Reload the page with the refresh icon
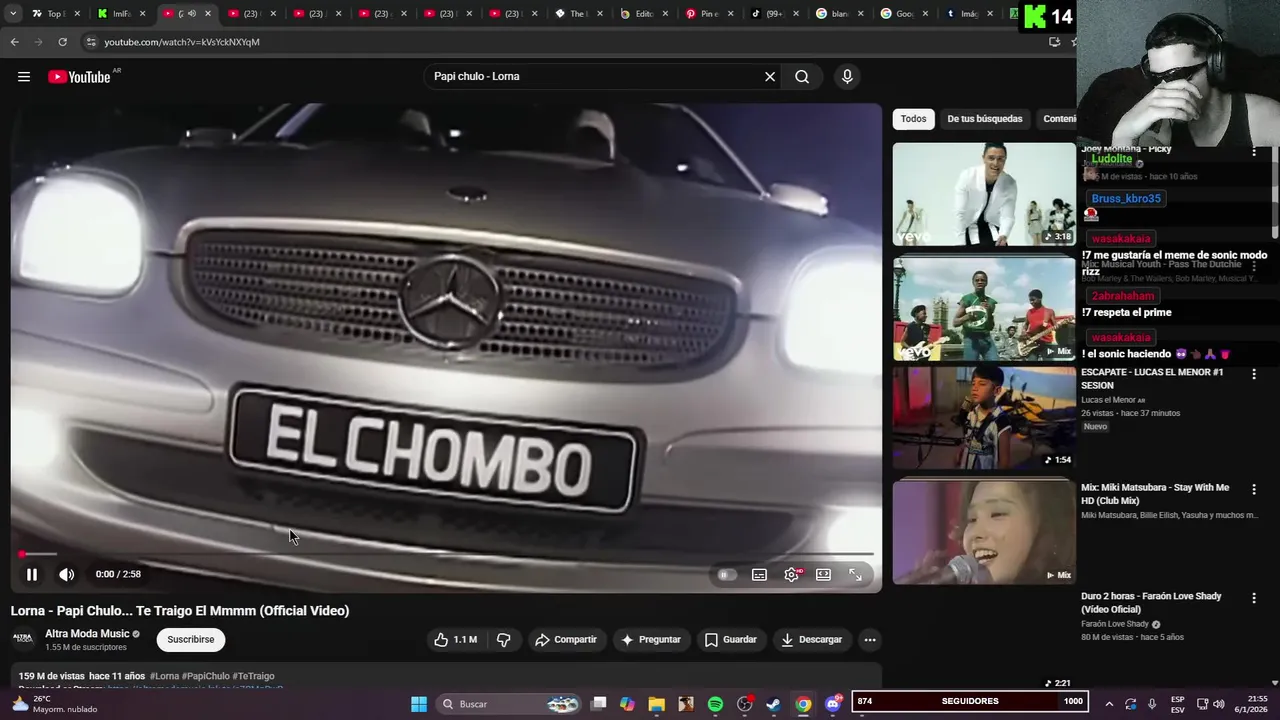The width and height of the screenshot is (1280, 720). pos(62,42)
